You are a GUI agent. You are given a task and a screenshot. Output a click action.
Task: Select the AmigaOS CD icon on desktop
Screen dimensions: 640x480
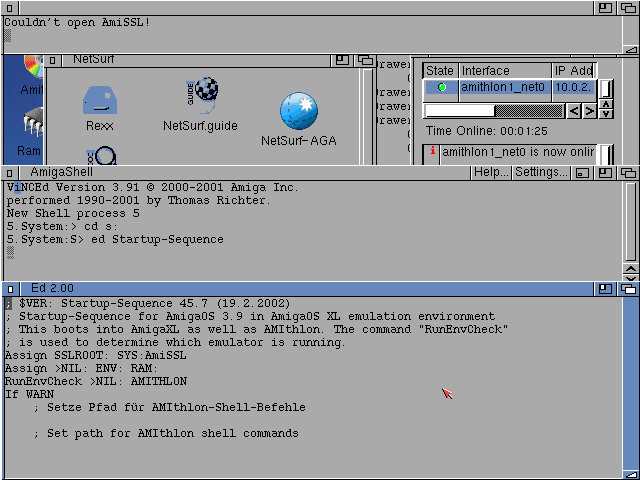tap(33, 67)
